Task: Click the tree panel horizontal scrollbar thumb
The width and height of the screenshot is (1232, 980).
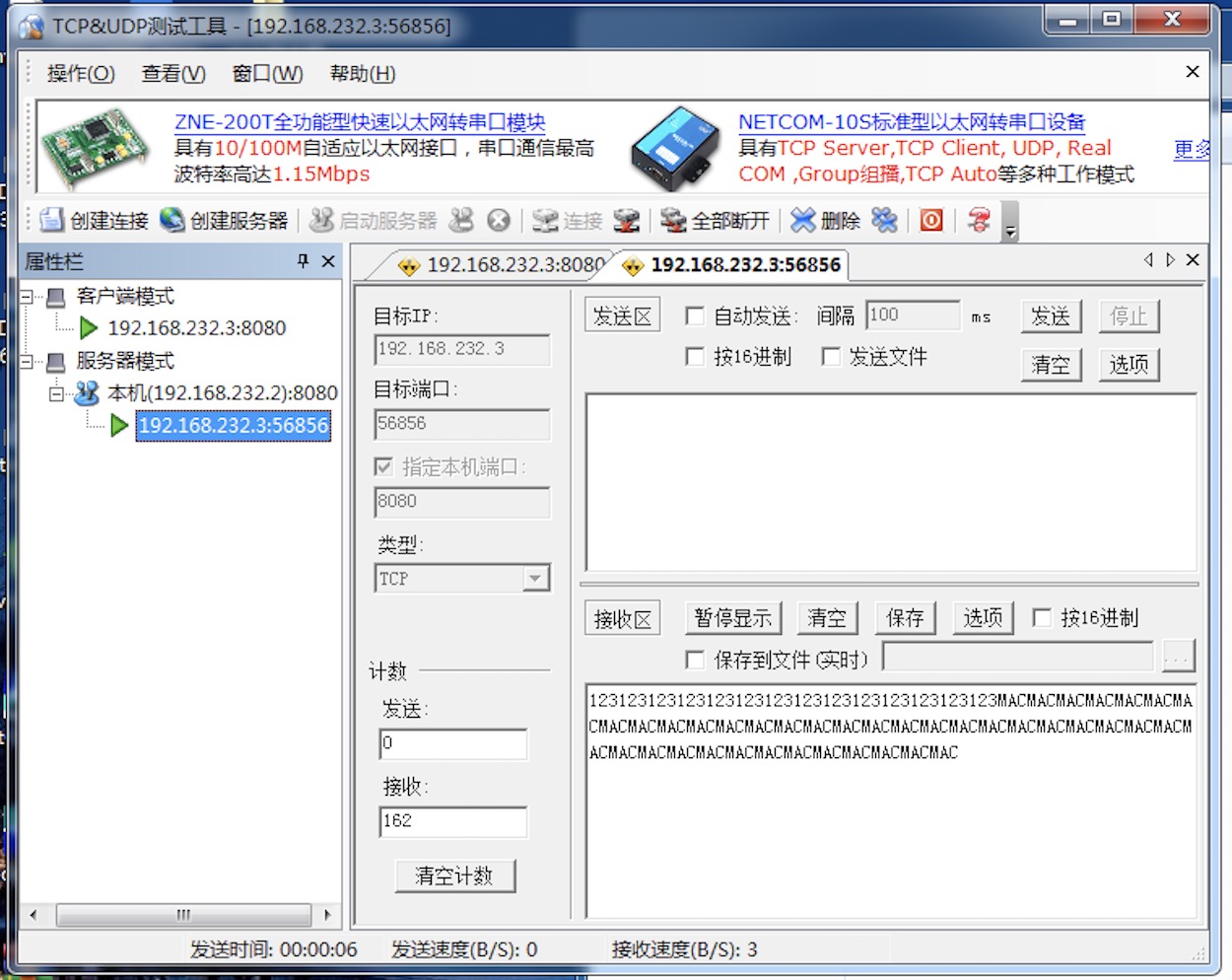Action: 183,915
